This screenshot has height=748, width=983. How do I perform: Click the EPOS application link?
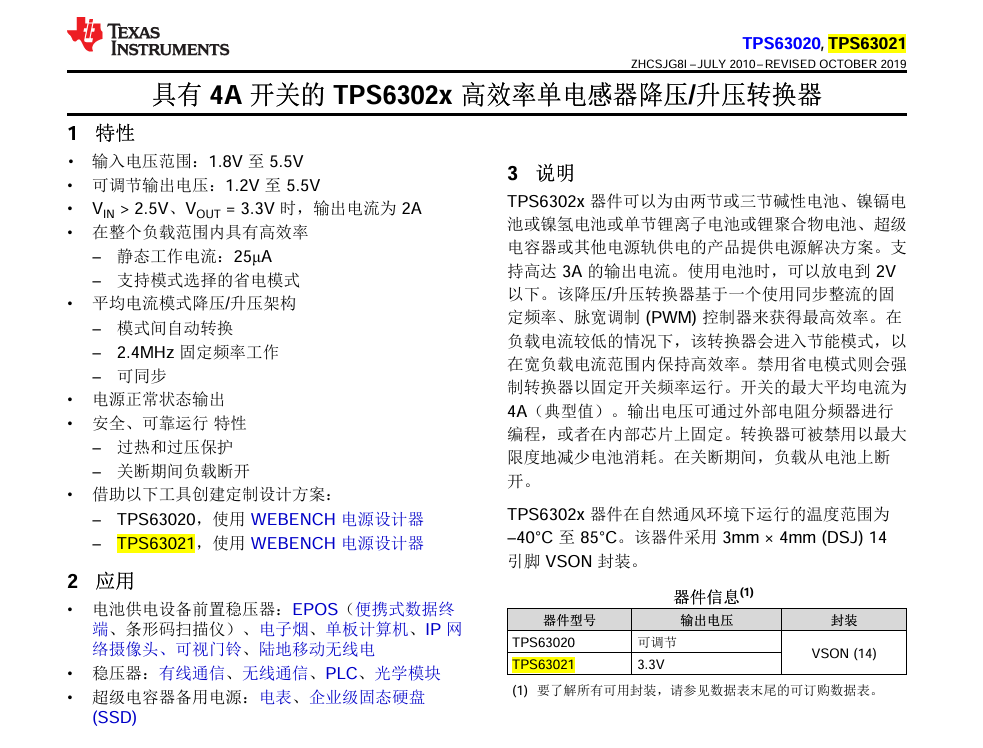(x=316, y=609)
